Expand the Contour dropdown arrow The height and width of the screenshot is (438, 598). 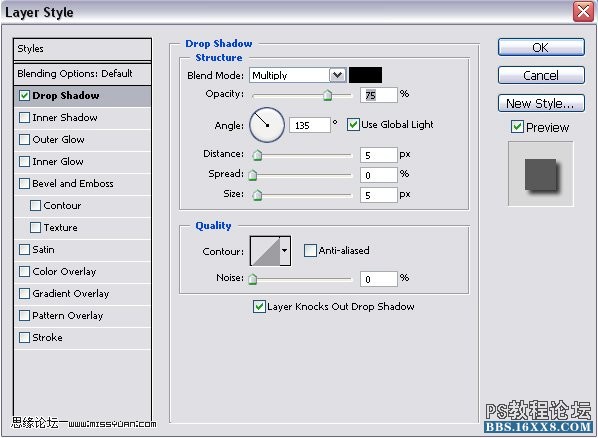click(285, 251)
